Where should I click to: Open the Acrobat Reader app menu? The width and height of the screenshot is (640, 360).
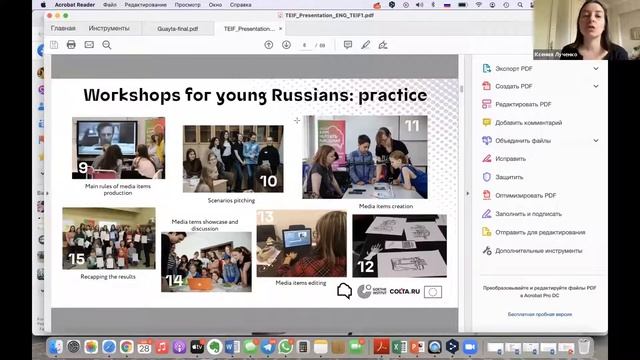click(x=75, y=5)
